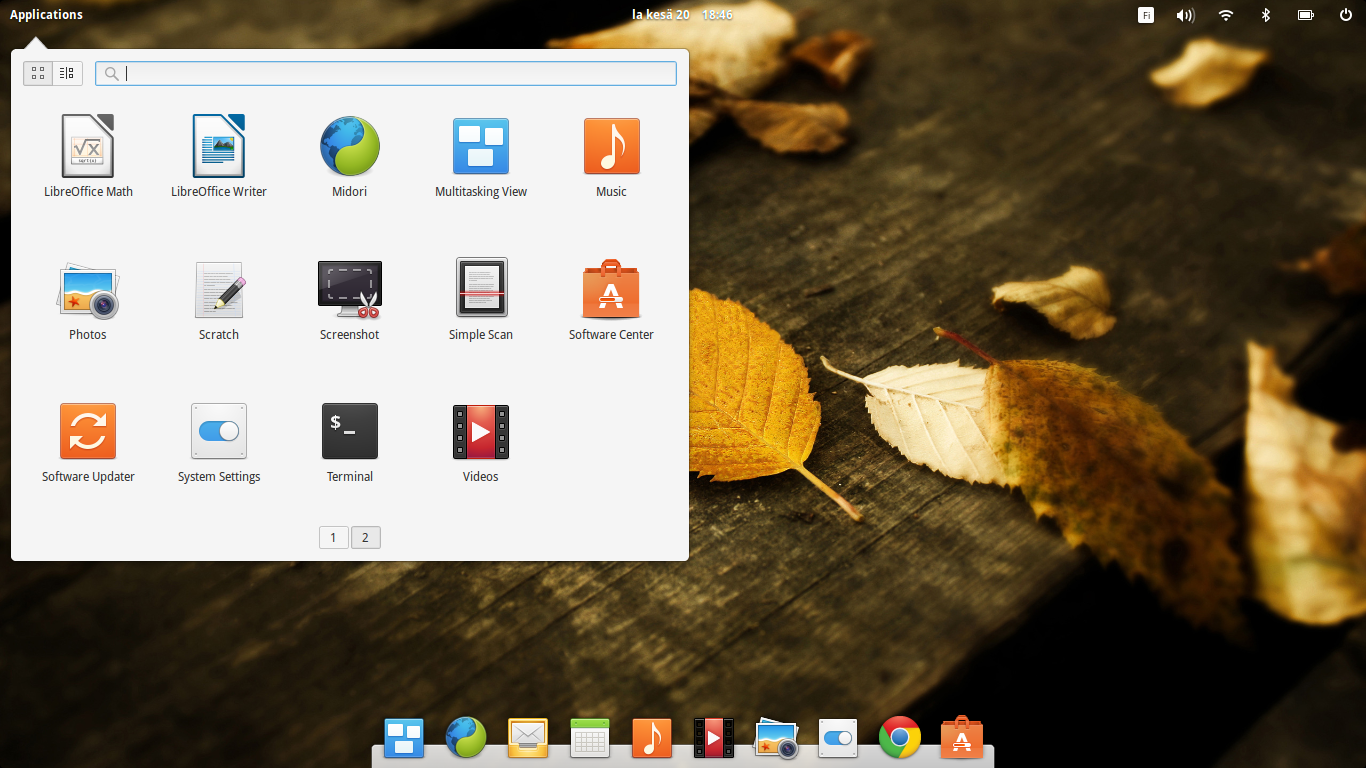This screenshot has width=1366, height=768.
Task: Launch LibreOffice Math from the app grid
Action: pos(88,155)
